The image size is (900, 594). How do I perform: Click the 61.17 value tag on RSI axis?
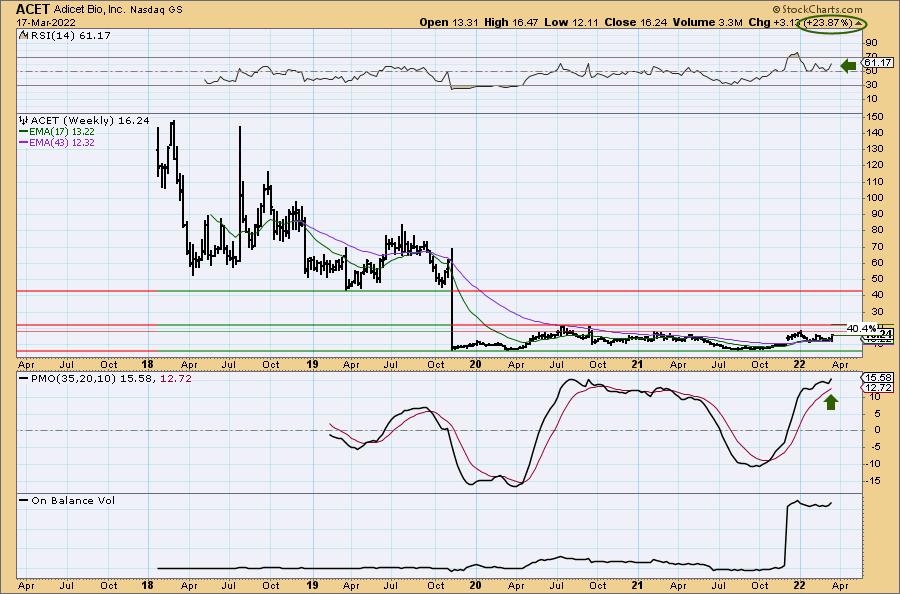(878, 63)
